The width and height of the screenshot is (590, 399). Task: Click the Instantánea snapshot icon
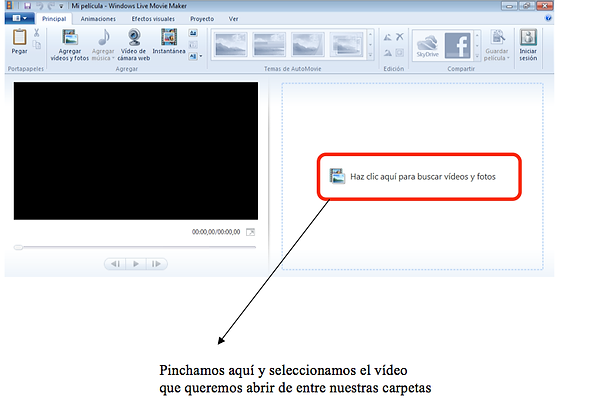coord(169,37)
